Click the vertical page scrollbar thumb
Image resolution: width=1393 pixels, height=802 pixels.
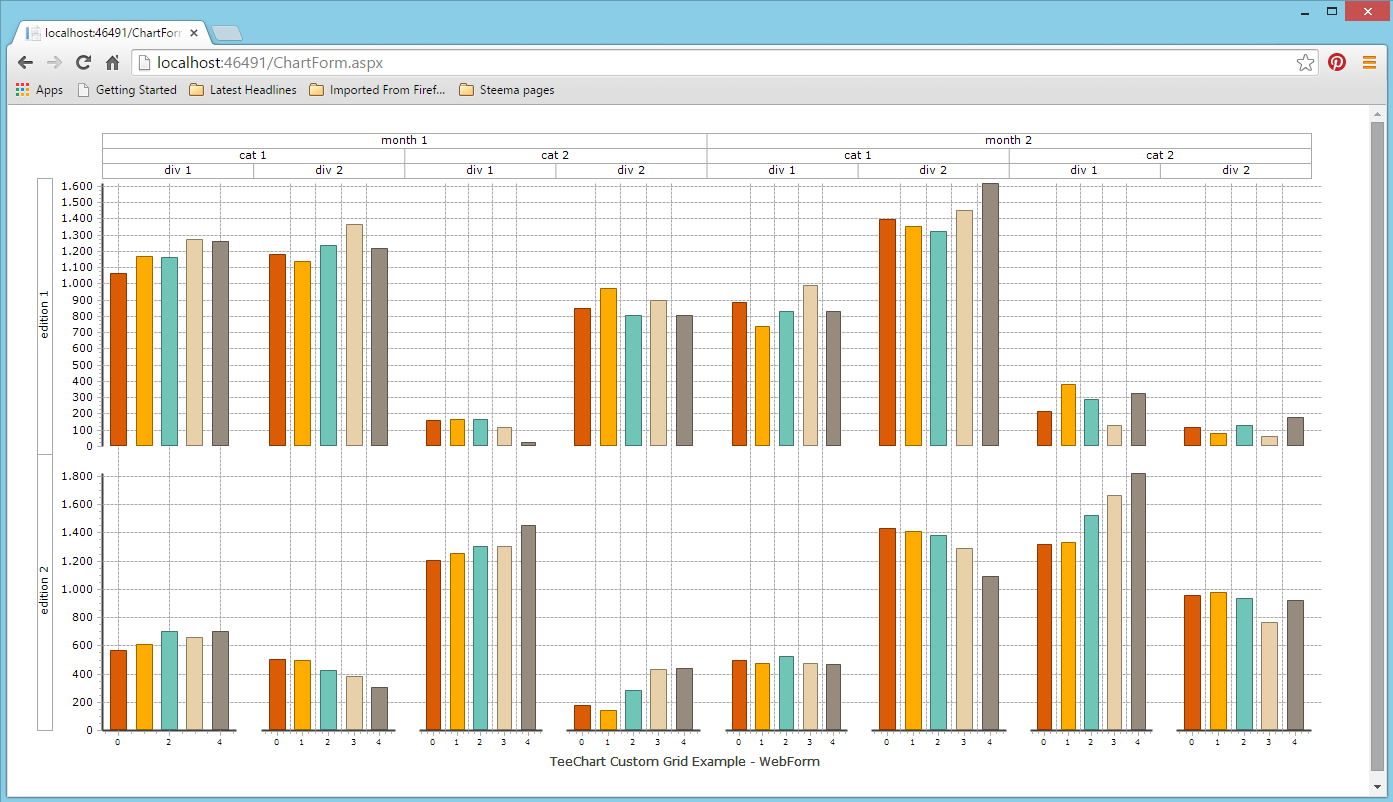tap(1377, 445)
